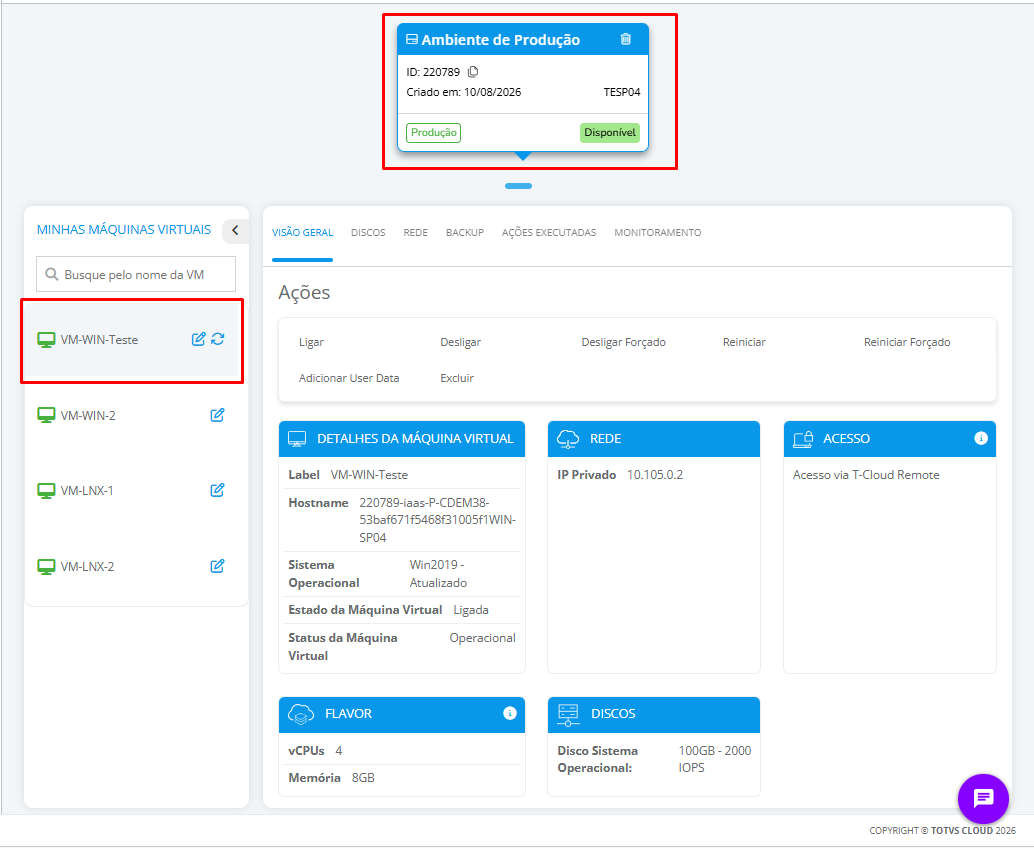1034x848 pixels.
Task: Collapse the Minhas Máquinas Virtuais sidebar
Action: (235, 231)
